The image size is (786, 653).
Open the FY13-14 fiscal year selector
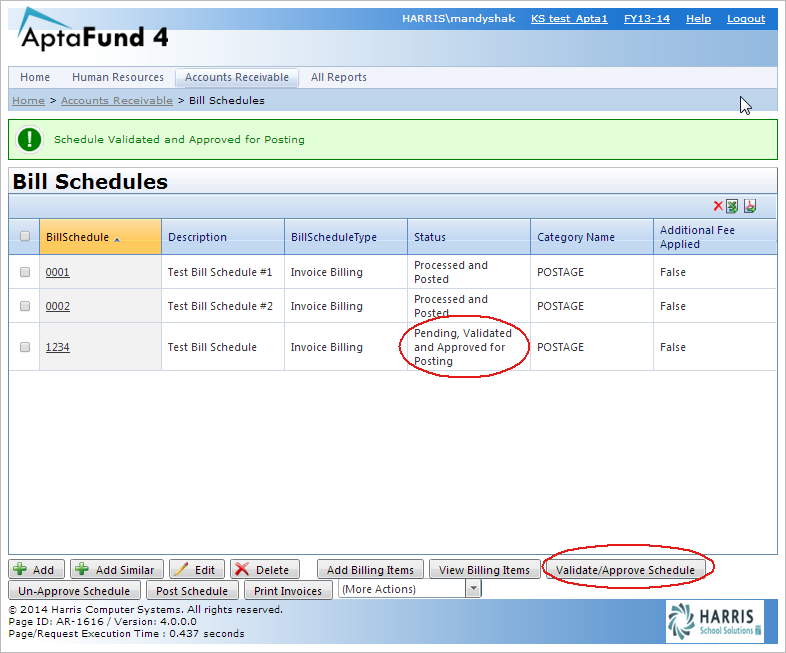coord(646,19)
